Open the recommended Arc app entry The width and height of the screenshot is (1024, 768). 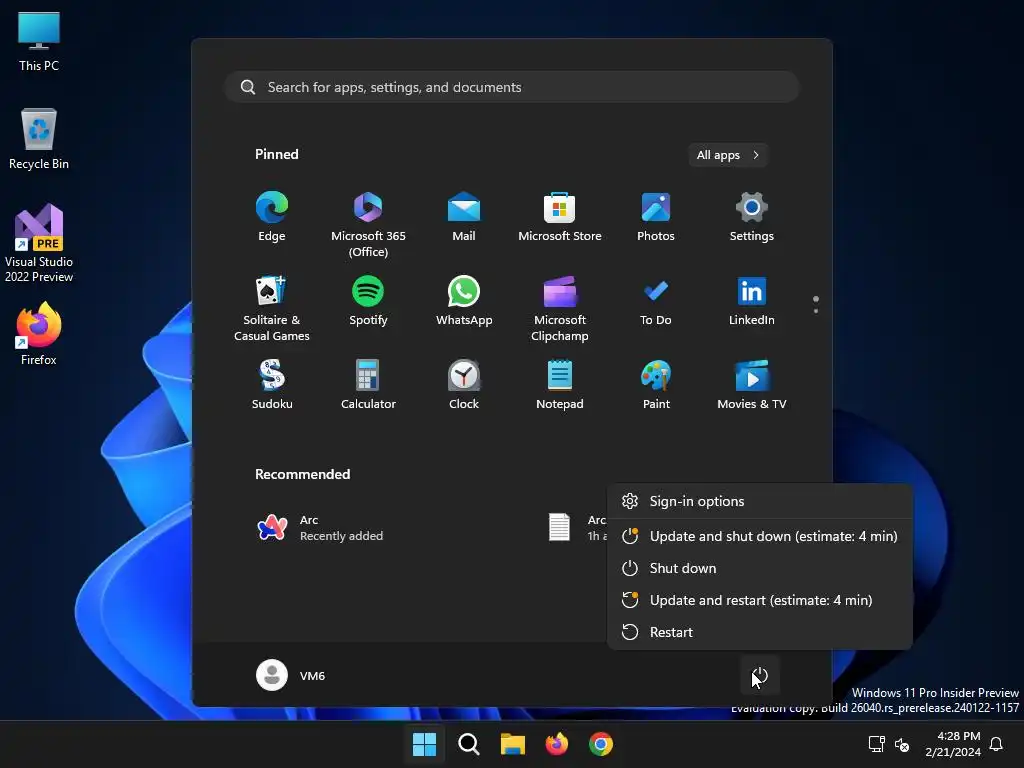[320, 528]
